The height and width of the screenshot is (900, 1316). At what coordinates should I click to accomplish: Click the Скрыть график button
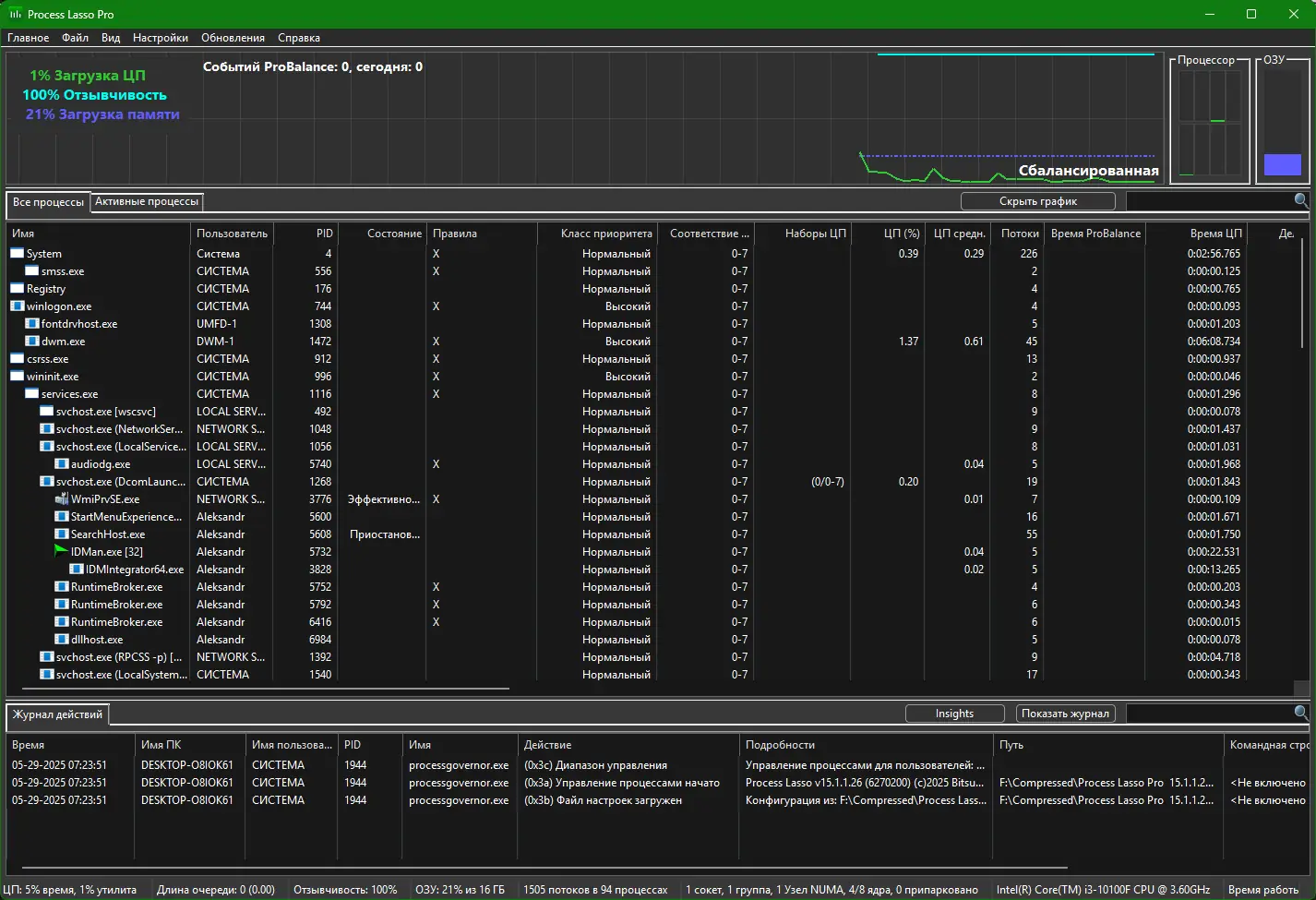[x=1038, y=201]
